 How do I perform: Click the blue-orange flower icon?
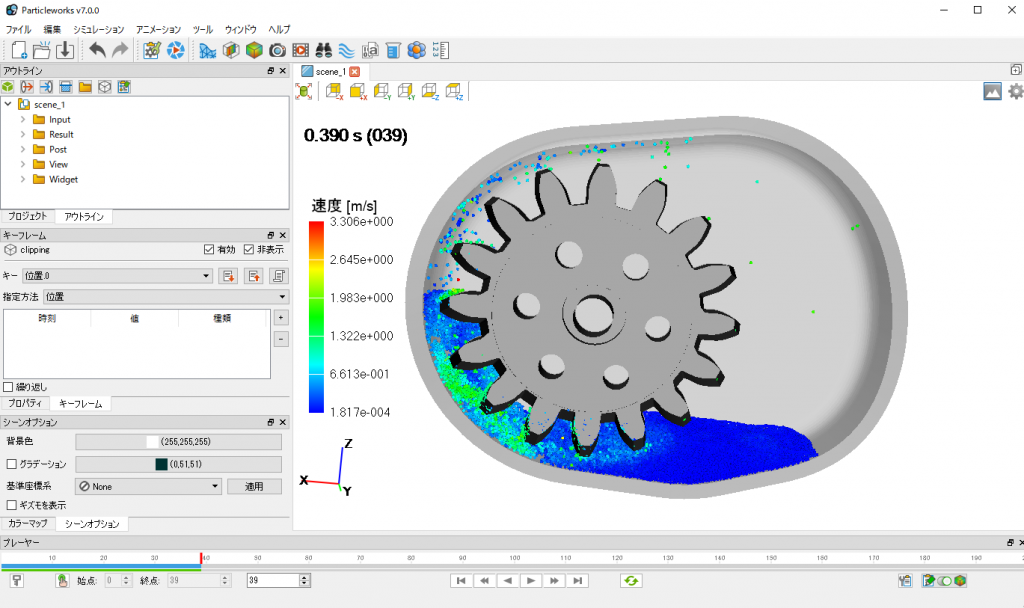tap(417, 50)
